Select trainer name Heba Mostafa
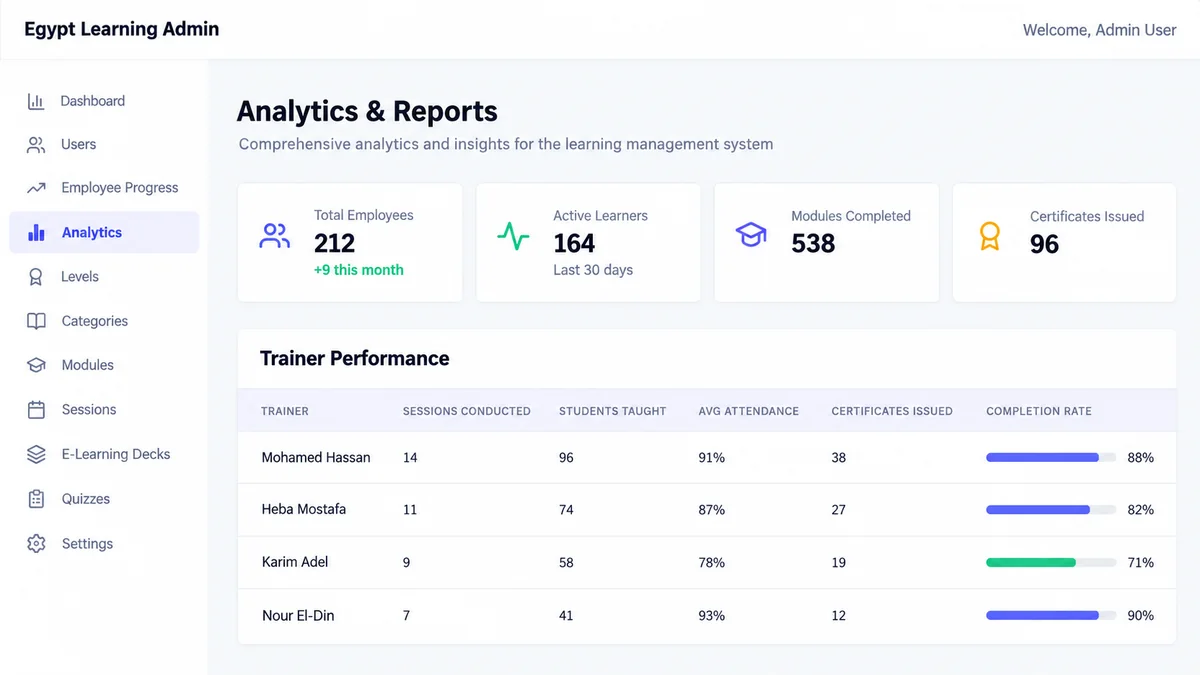The image size is (1200, 675). click(x=304, y=509)
